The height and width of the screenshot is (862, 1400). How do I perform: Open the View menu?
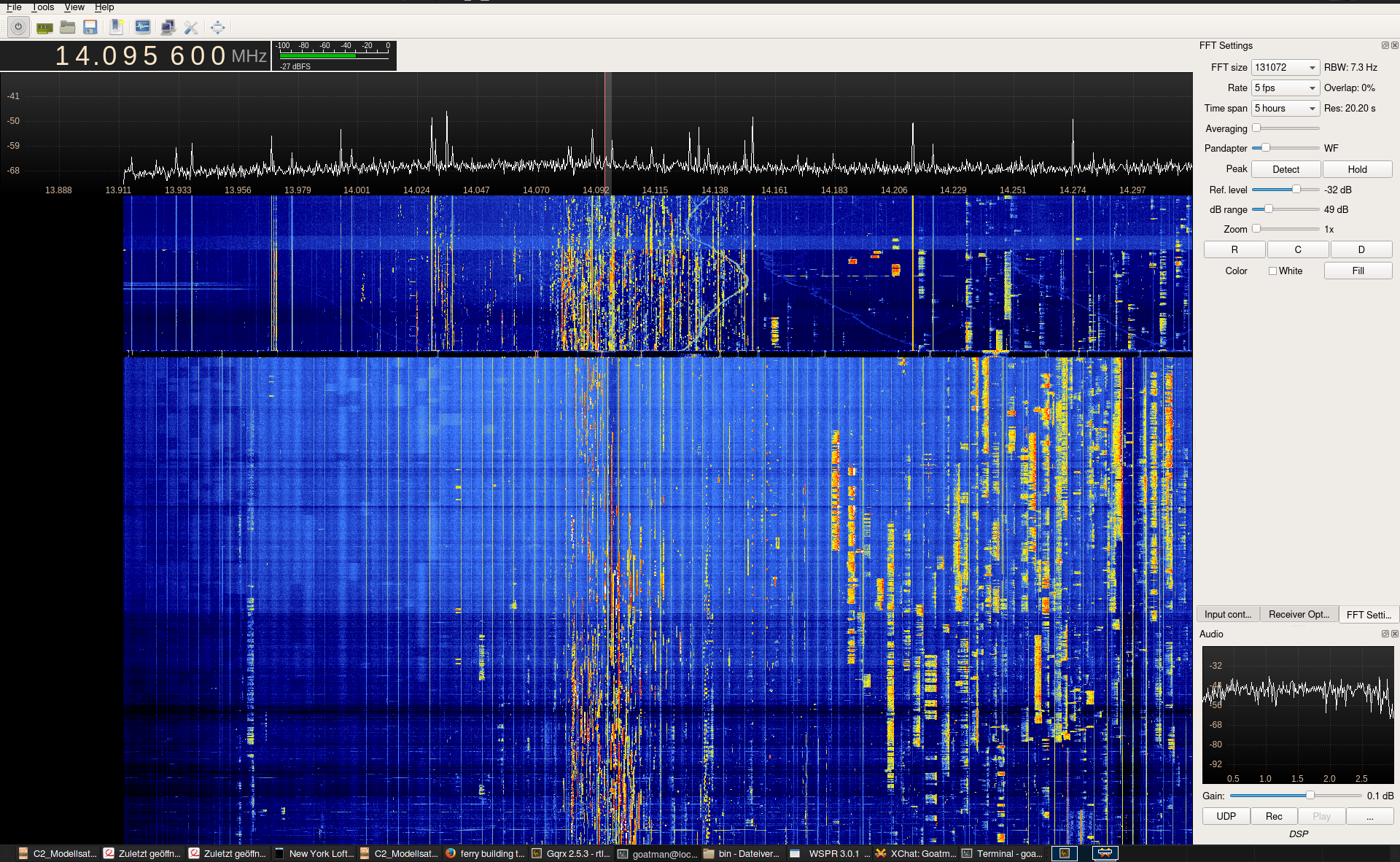[x=74, y=7]
